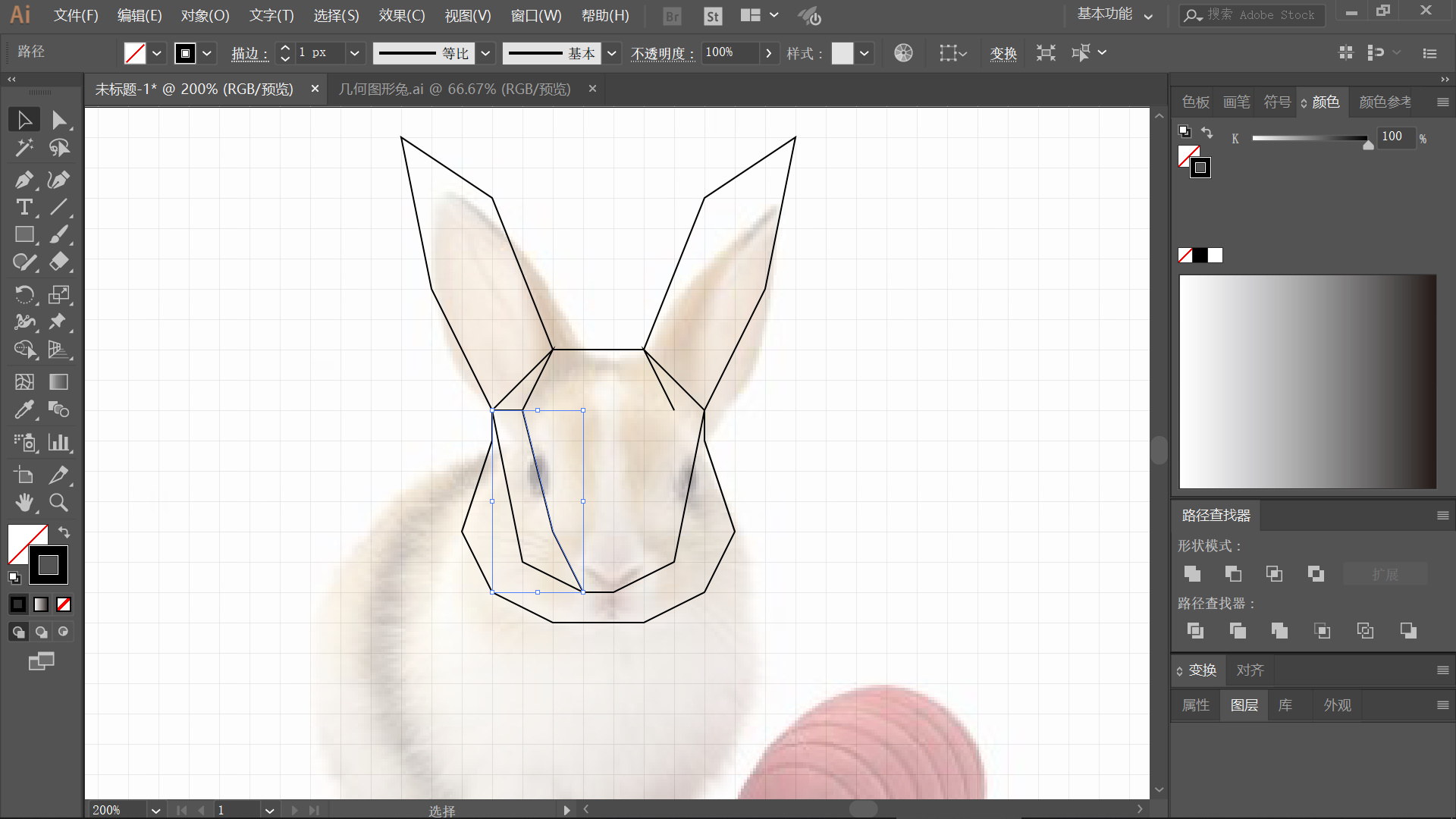Screen dimensions: 1456x819
Task: Switch to the 几何图形兔.ai document tab
Action: click(x=454, y=89)
